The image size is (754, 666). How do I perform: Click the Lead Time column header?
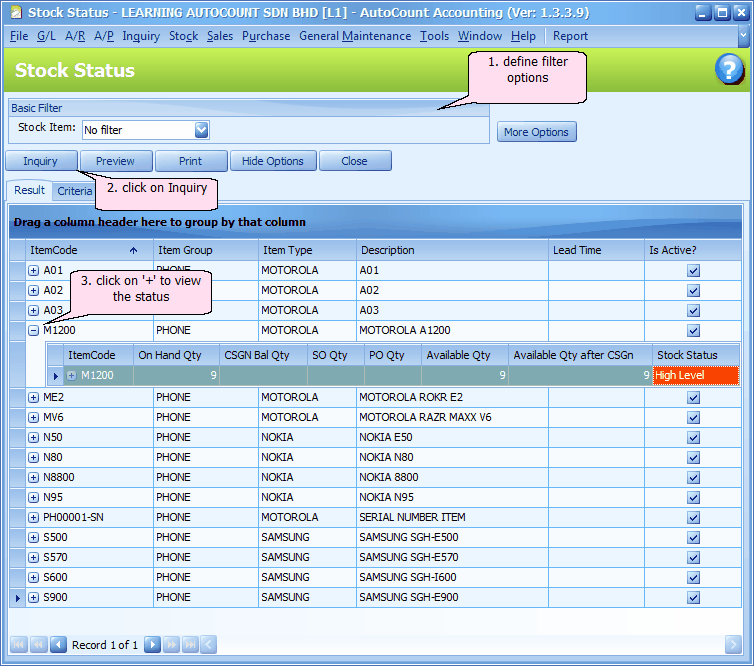(x=596, y=250)
